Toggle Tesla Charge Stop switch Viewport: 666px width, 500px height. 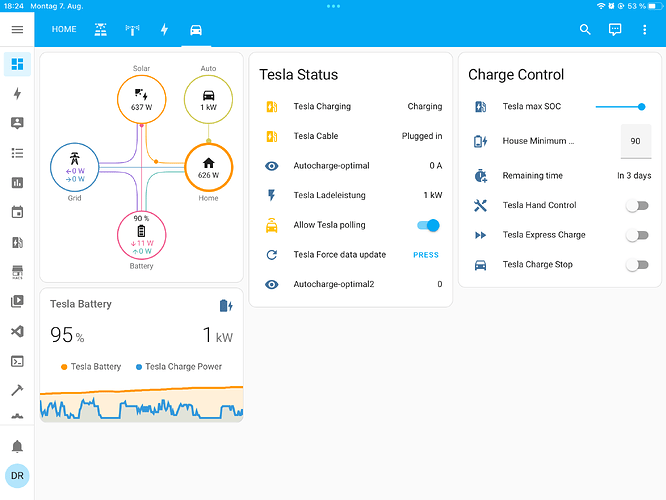(x=637, y=265)
